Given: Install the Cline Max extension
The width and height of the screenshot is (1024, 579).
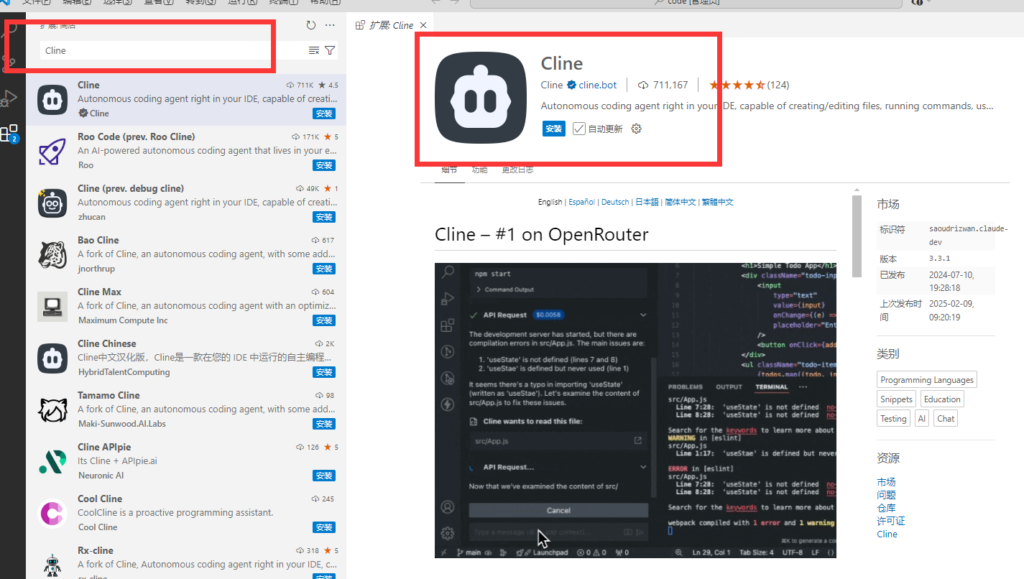Looking at the screenshot, I should point(324,321).
